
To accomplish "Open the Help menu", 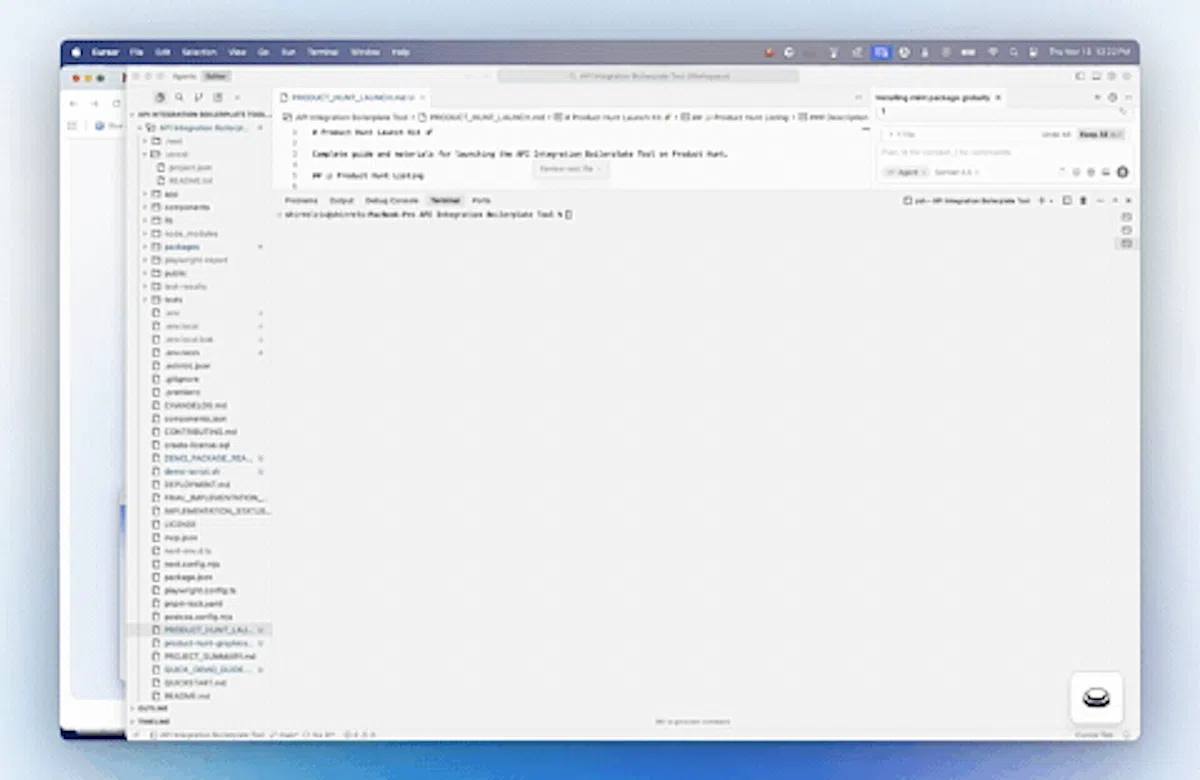I will point(401,52).
